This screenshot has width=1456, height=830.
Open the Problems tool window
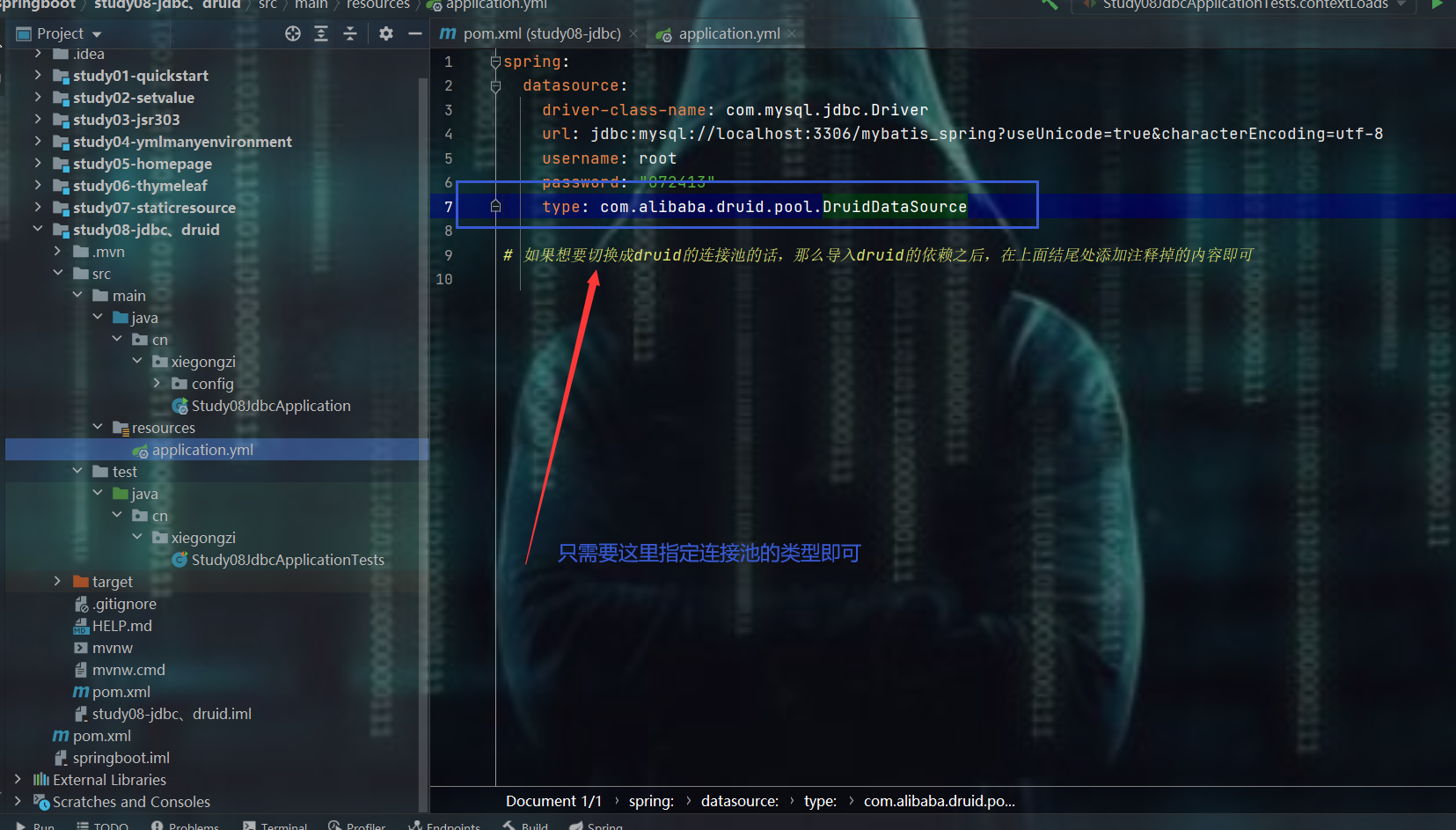[185, 826]
